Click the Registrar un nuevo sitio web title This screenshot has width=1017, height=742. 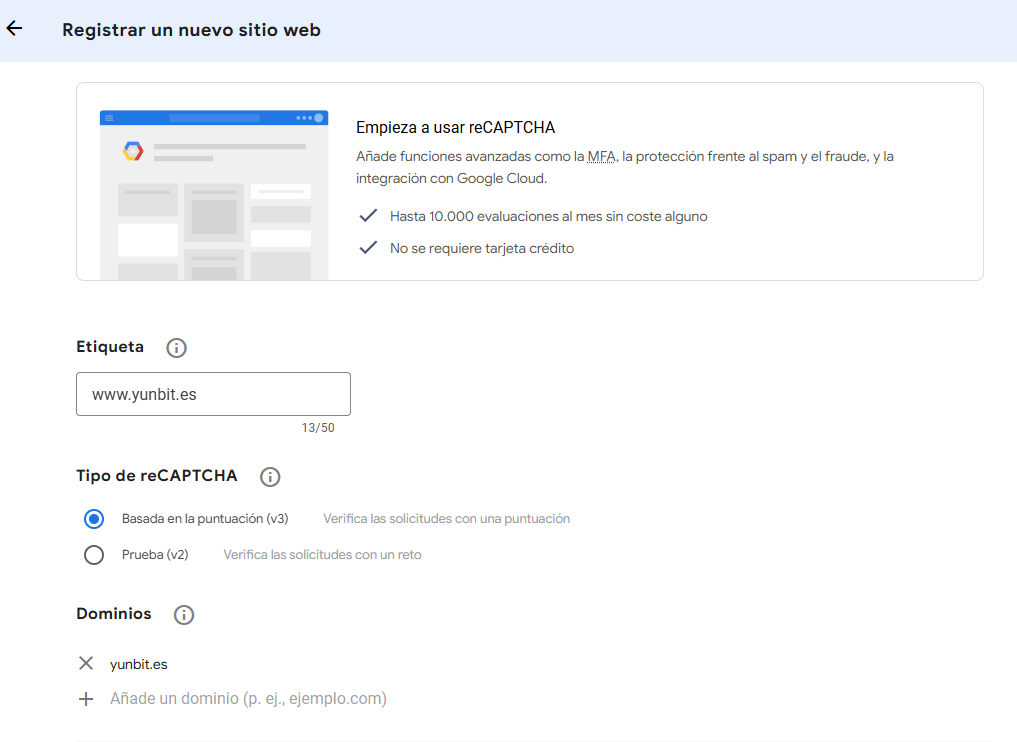point(191,30)
